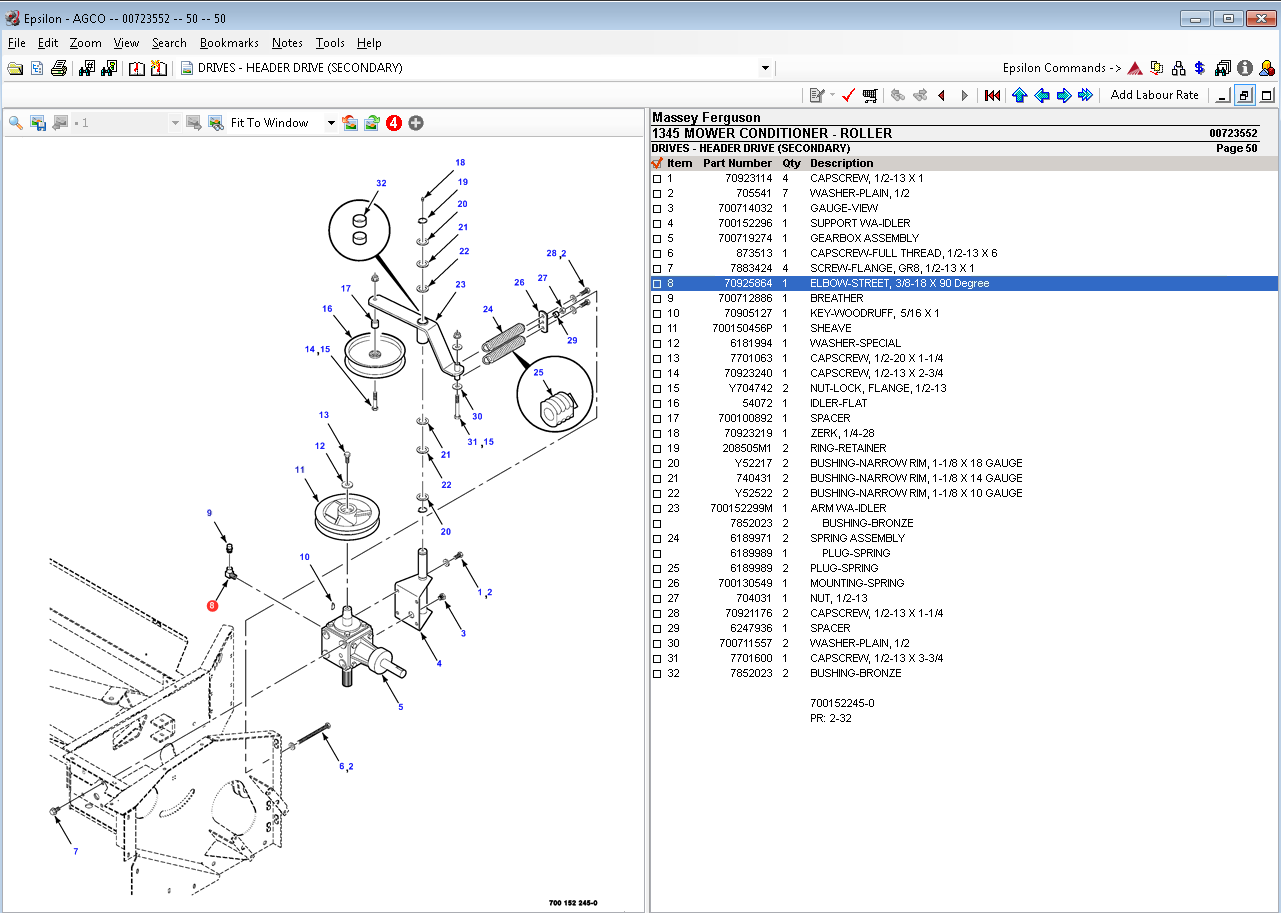The image size is (1281, 913).
Task: Click the printer icon in the toolbar
Action: point(59,68)
